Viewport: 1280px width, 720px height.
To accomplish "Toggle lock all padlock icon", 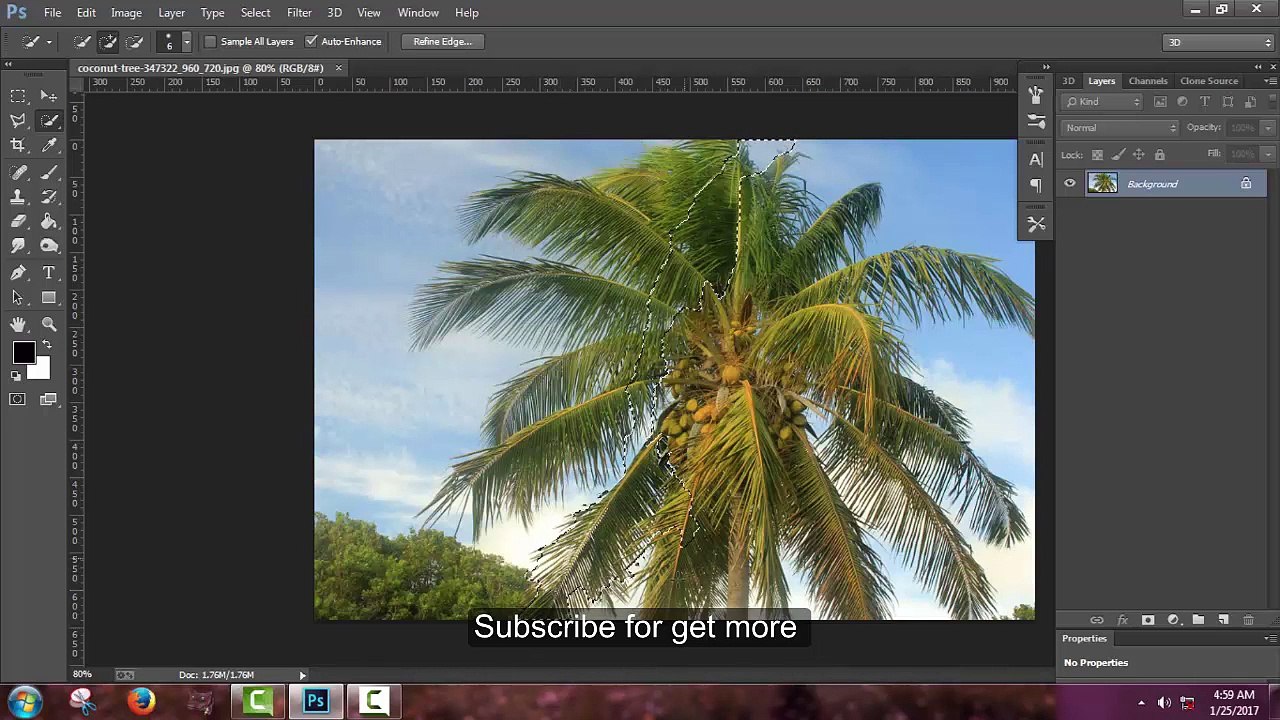I will [x=1160, y=155].
